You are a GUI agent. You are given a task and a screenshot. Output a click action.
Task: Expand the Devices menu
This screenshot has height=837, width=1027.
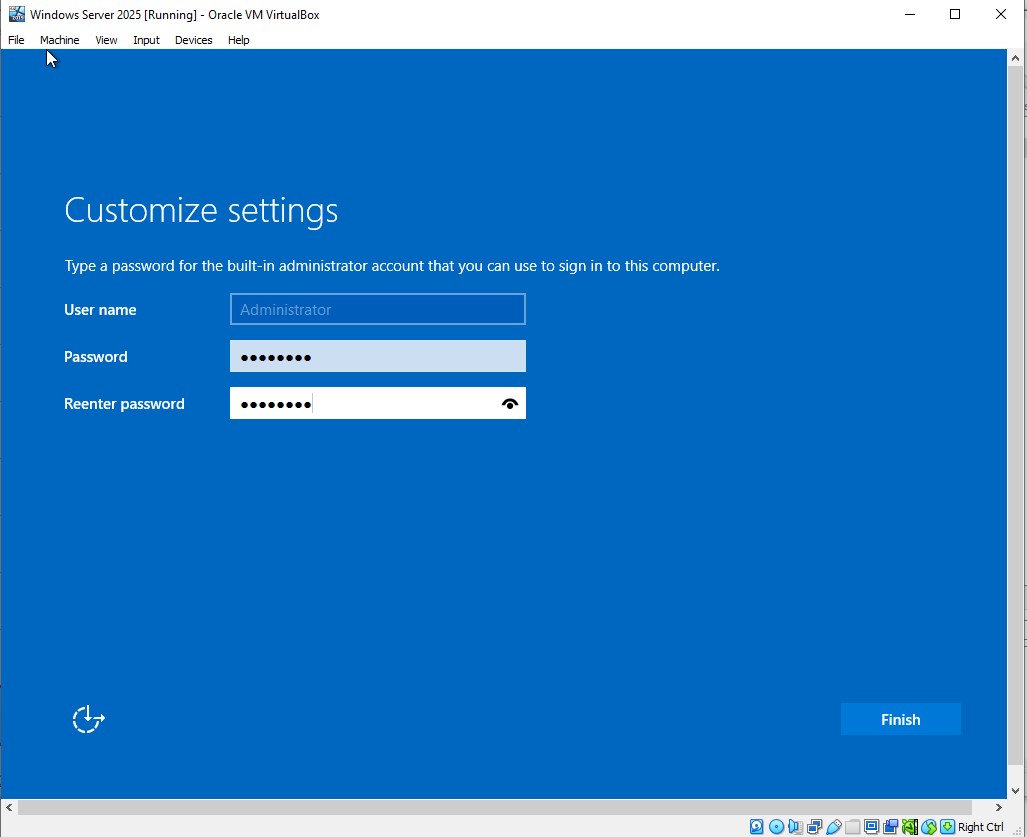193,40
